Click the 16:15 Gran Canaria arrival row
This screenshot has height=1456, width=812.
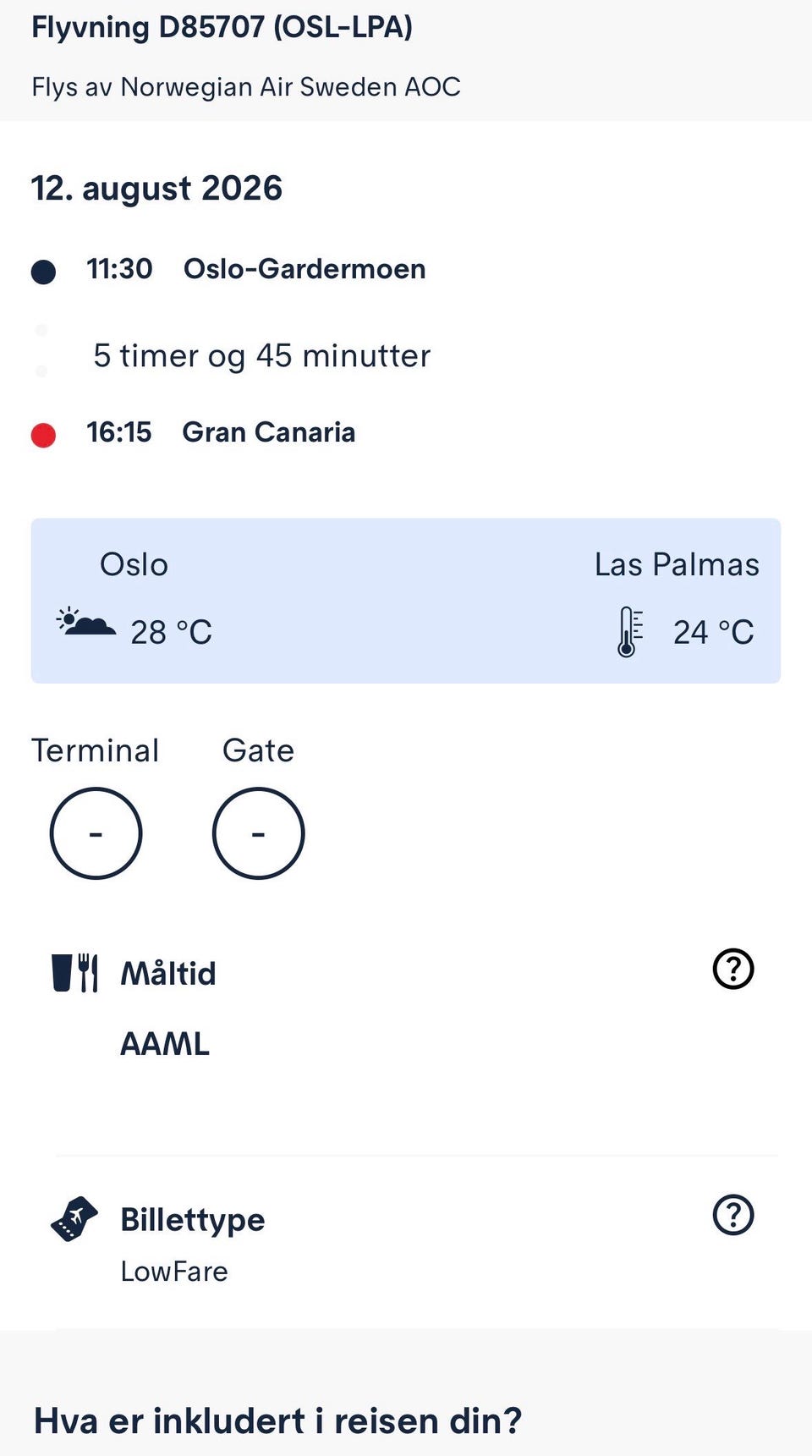193,432
